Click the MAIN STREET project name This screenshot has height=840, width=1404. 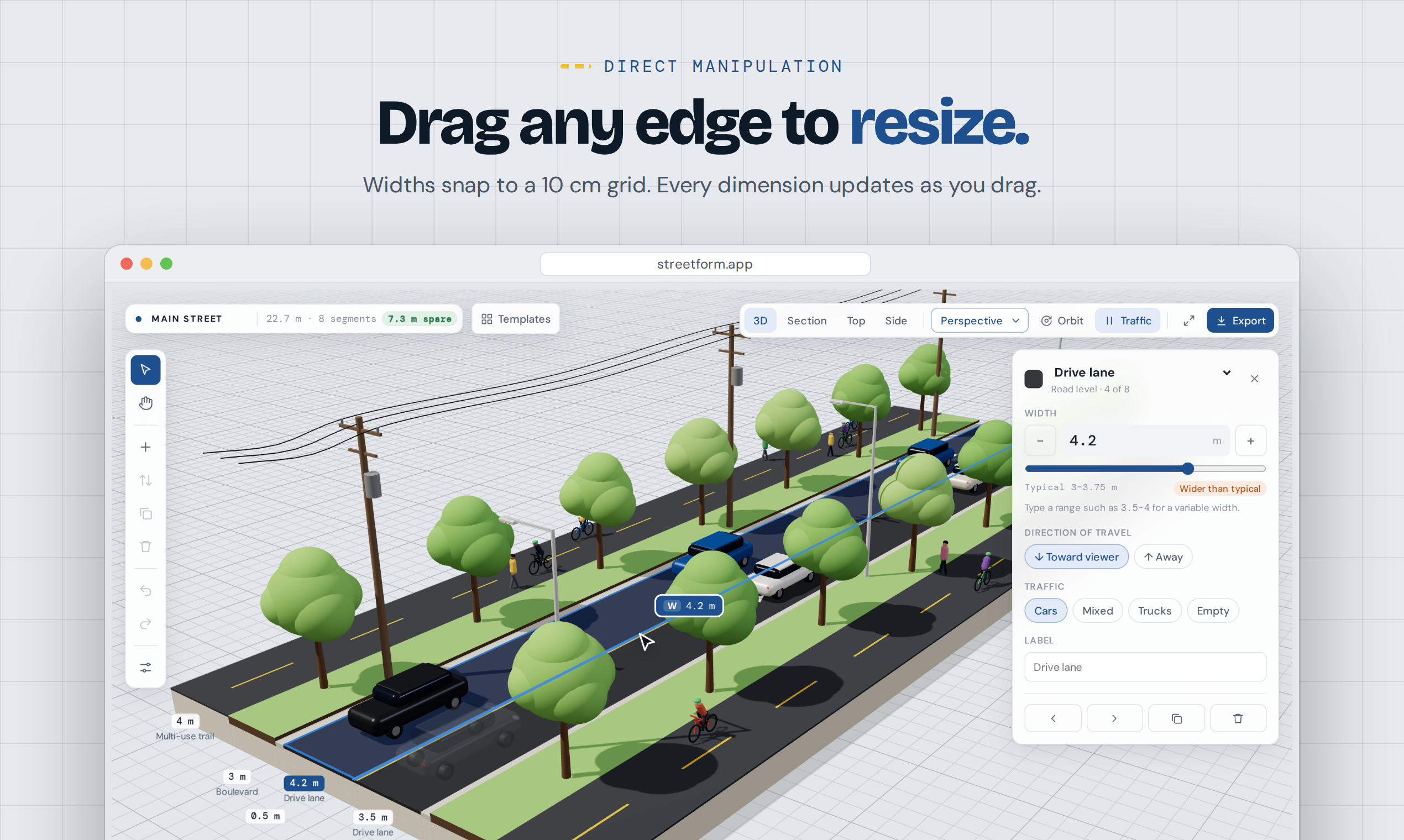[186, 319]
